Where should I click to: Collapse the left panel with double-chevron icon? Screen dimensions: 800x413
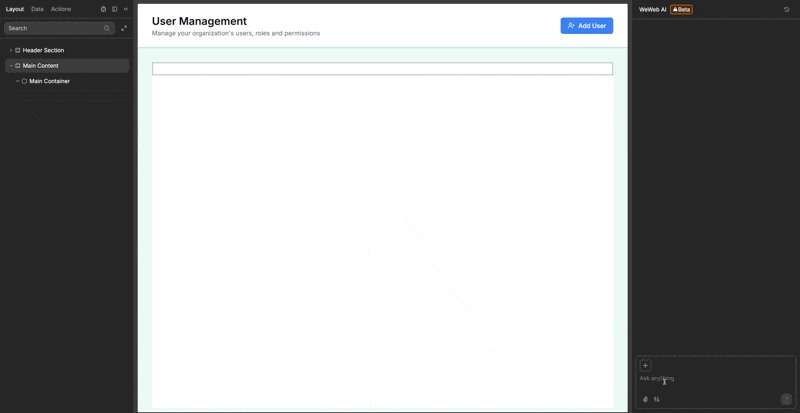[126, 9]
